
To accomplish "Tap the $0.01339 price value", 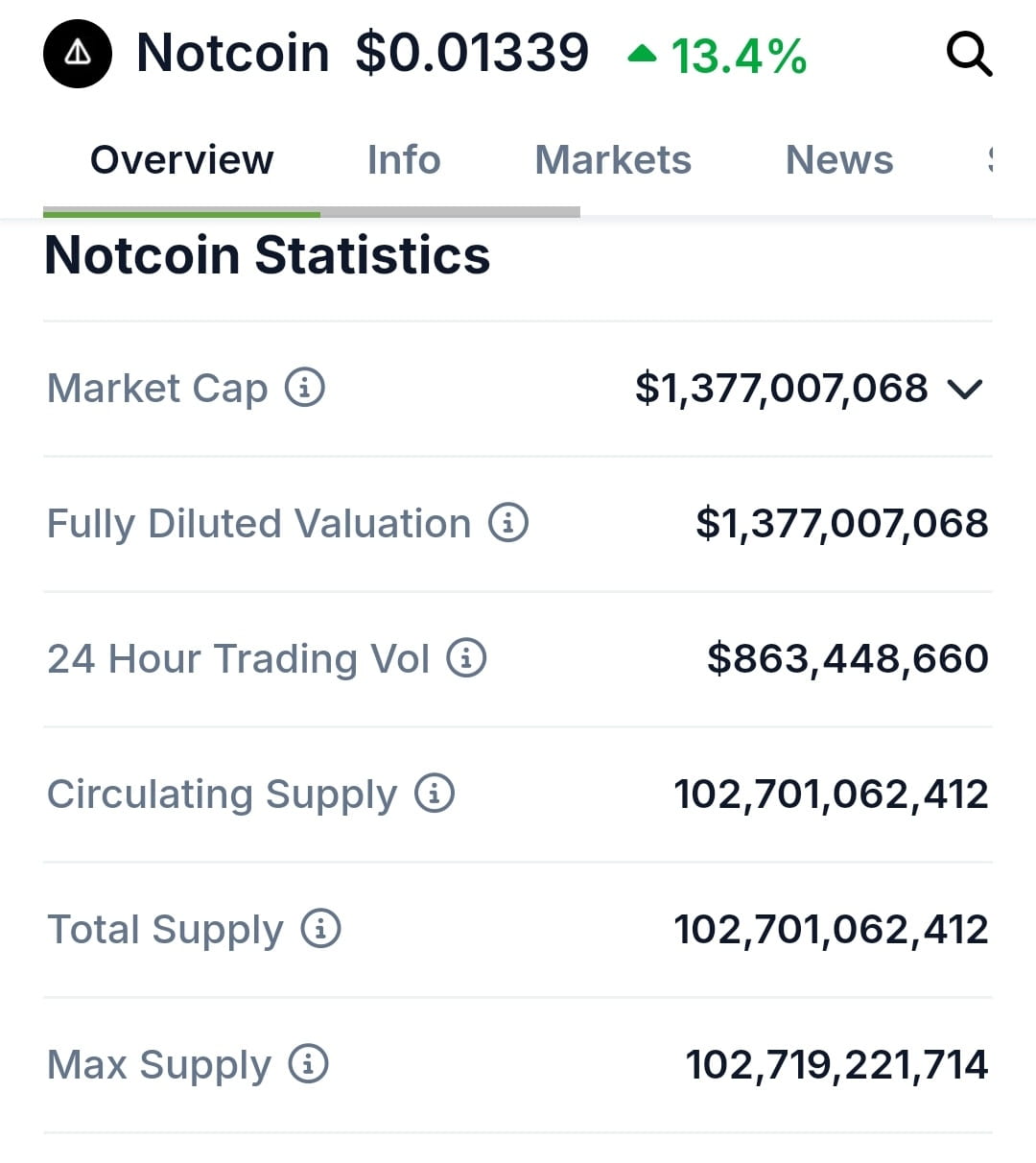I will pos(472,53).
